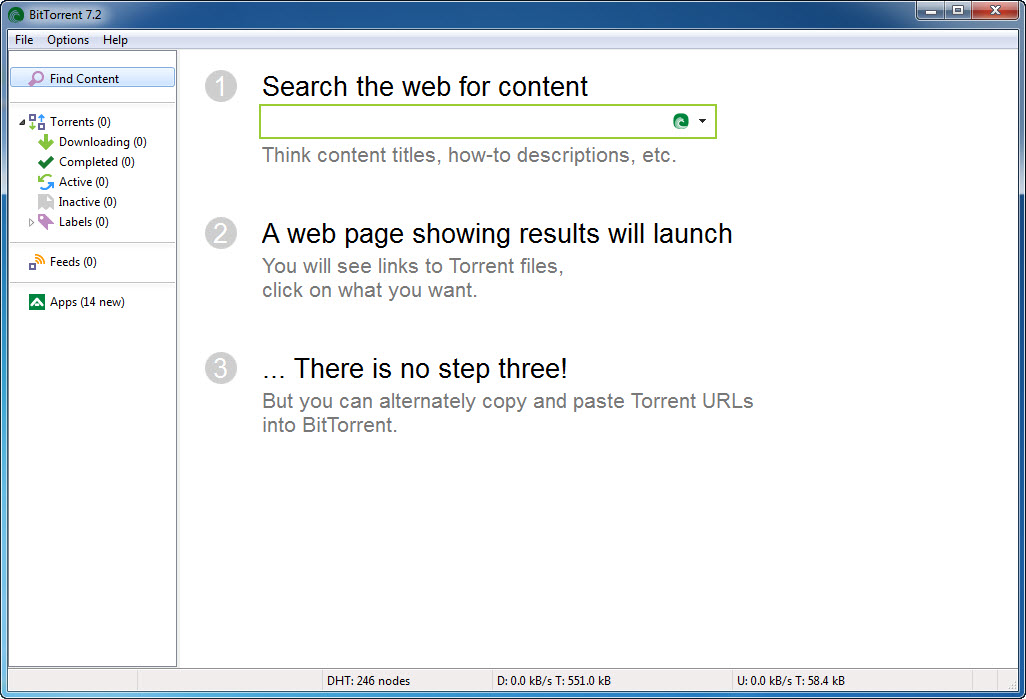
Task: Collapse the Torrents tree node
Action: coord(22,122)
